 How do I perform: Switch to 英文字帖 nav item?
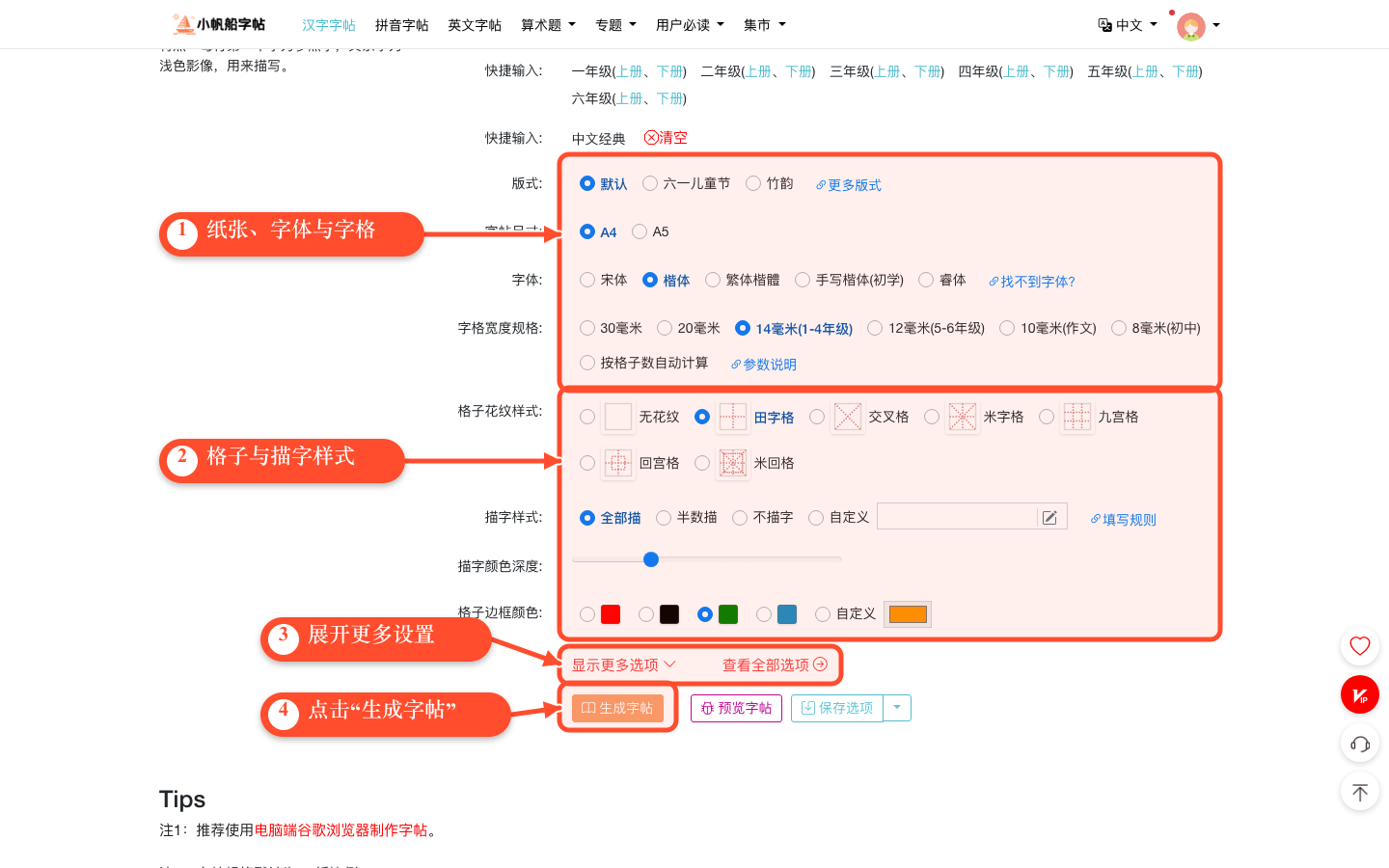coord(475,25)
